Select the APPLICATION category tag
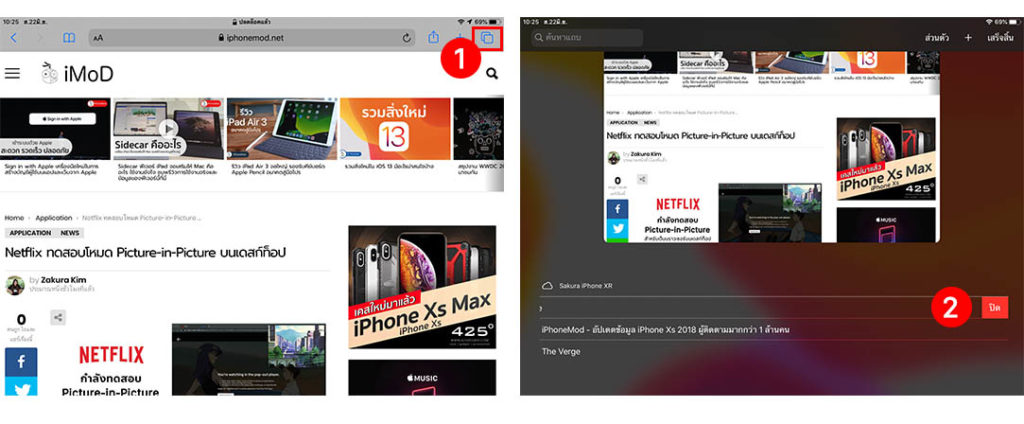Viewport: 1024px width, 424px height. 30,233
